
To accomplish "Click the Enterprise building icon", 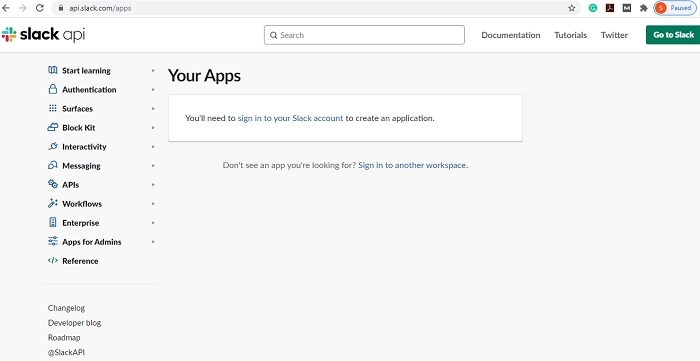I will pyautogui.click(x=53, y=222).
